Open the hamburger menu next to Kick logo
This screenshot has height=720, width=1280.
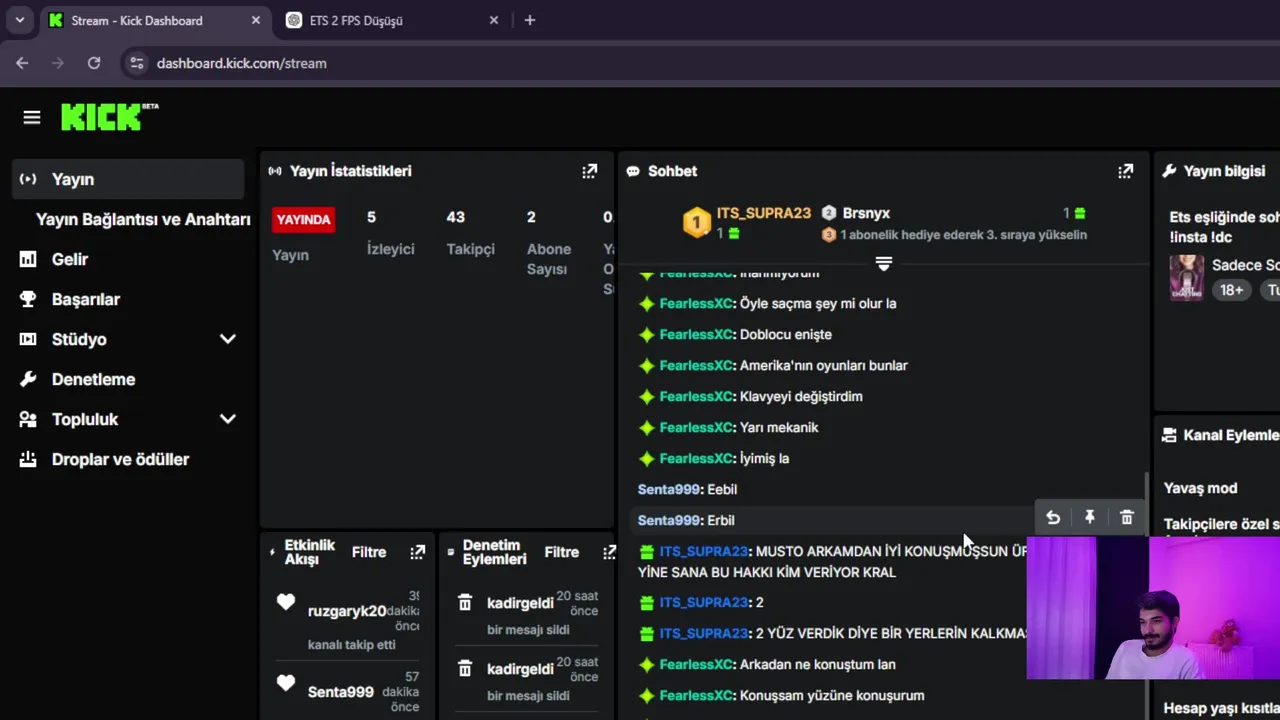(32, 118)
